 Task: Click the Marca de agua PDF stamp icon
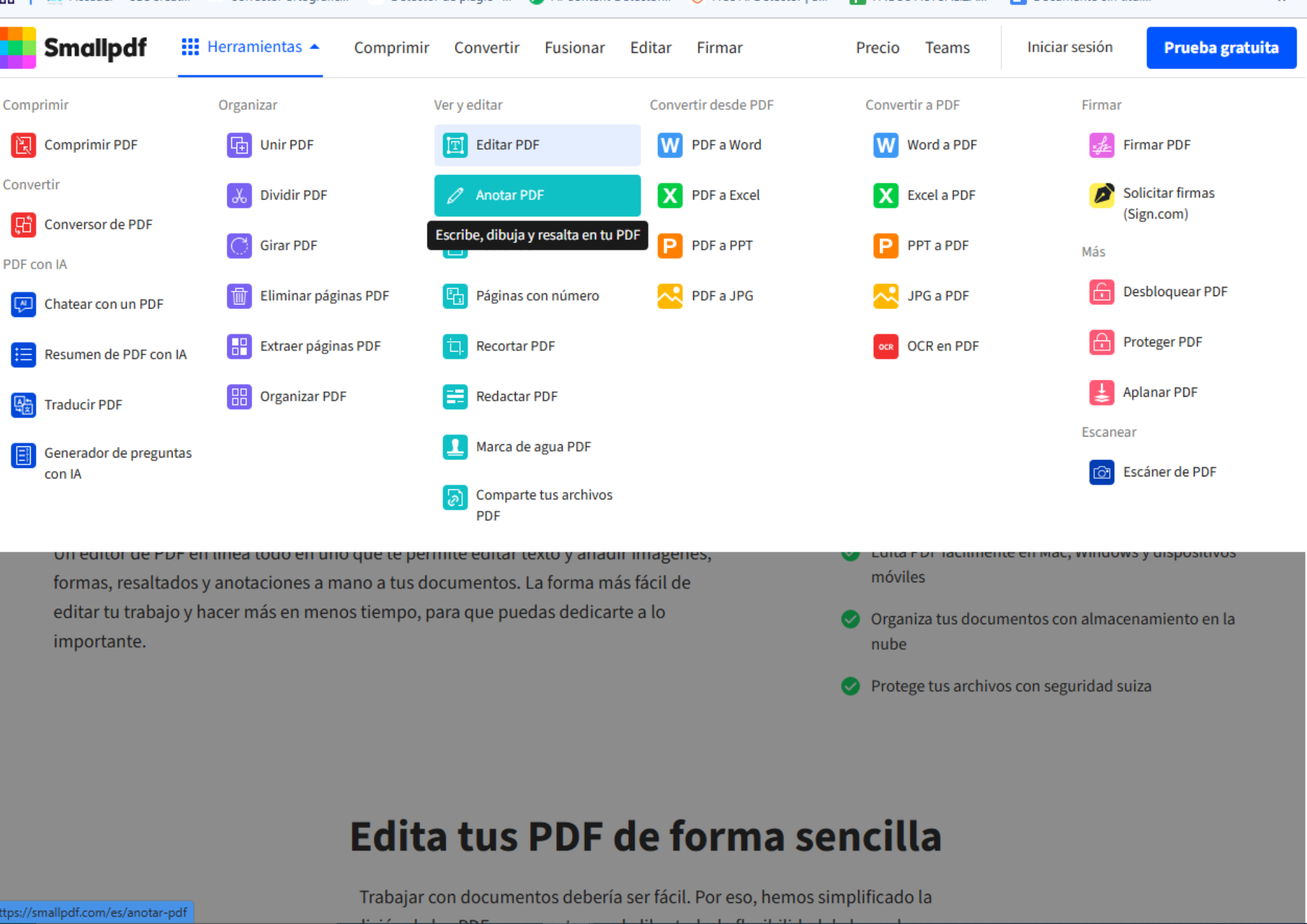point(455,447)
